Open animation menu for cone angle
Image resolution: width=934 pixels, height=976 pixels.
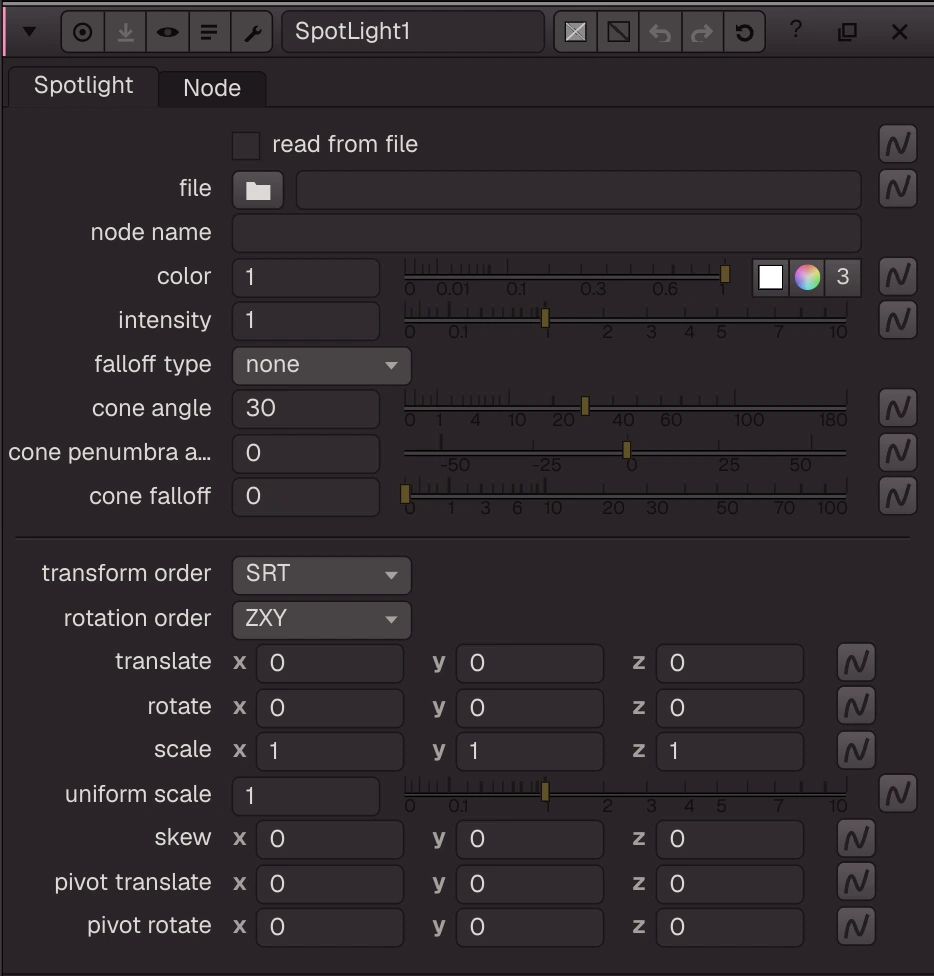click(x=897, y=408)
